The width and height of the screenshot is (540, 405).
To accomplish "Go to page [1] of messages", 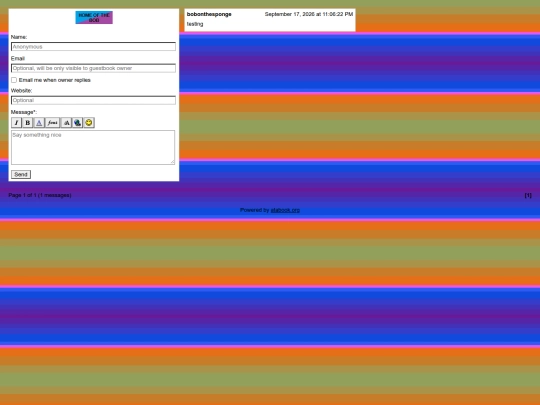I will [x=528, y=195].
